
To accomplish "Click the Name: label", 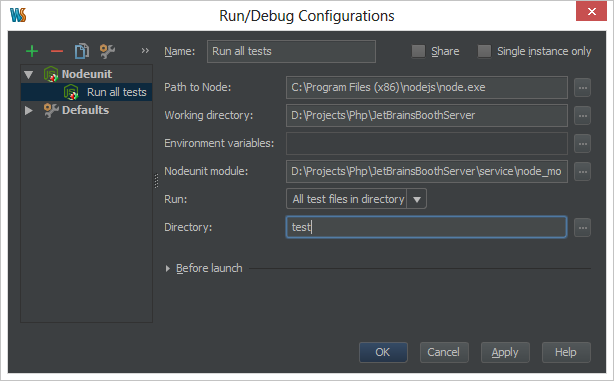I will [x=179, y=51].
